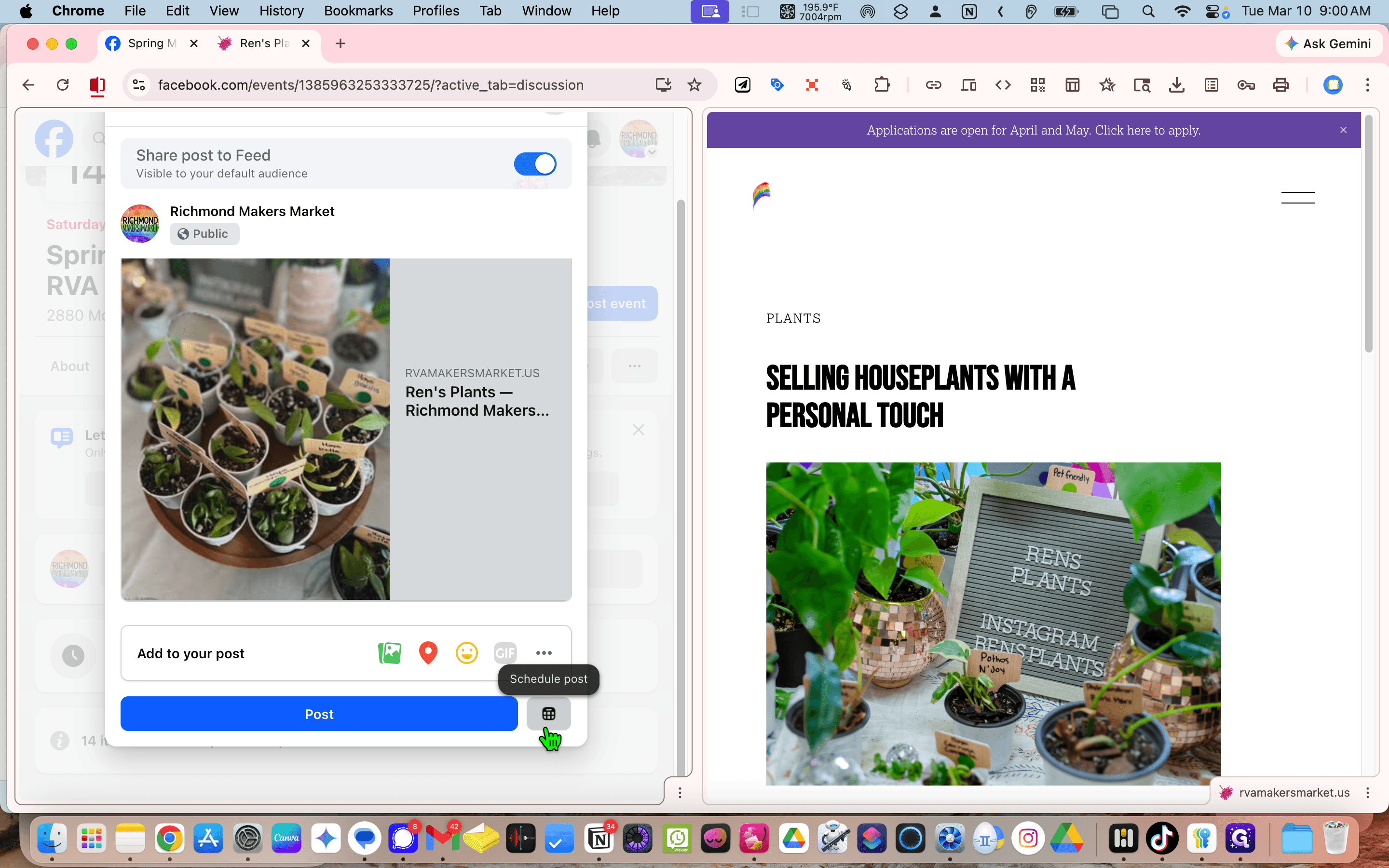Open the Chrome extensions puzzle icon

882,85
